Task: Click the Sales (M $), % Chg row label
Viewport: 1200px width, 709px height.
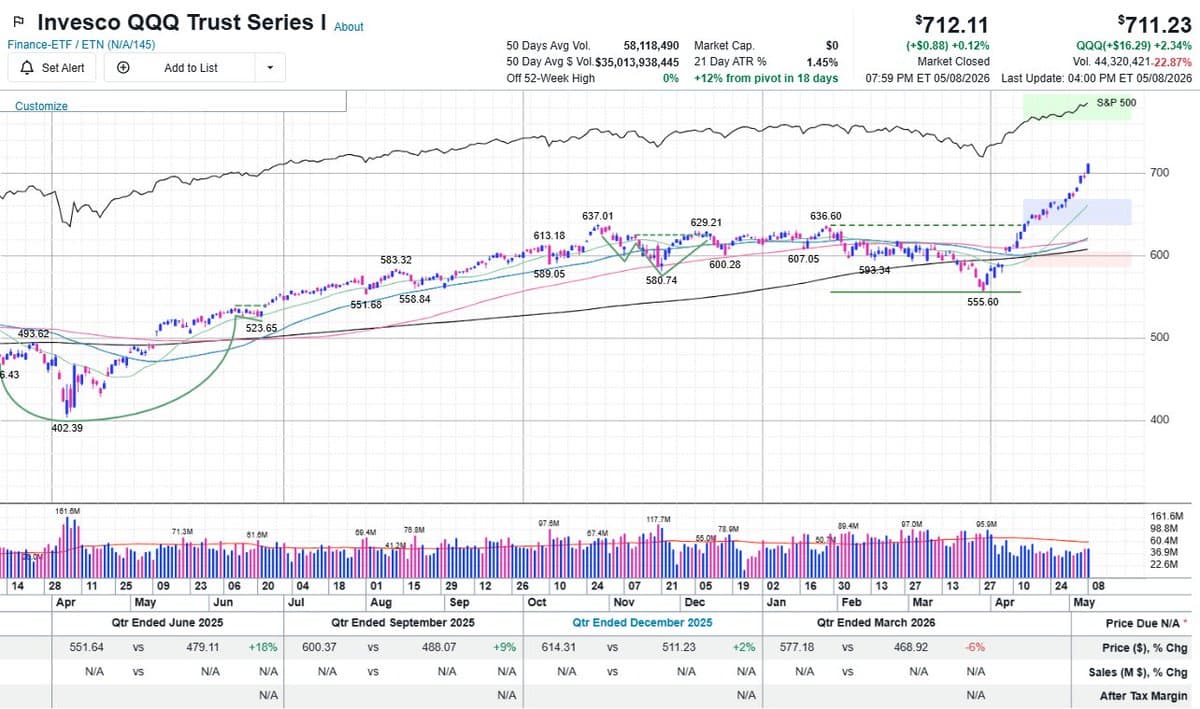Action: [x=1138, y=672]
